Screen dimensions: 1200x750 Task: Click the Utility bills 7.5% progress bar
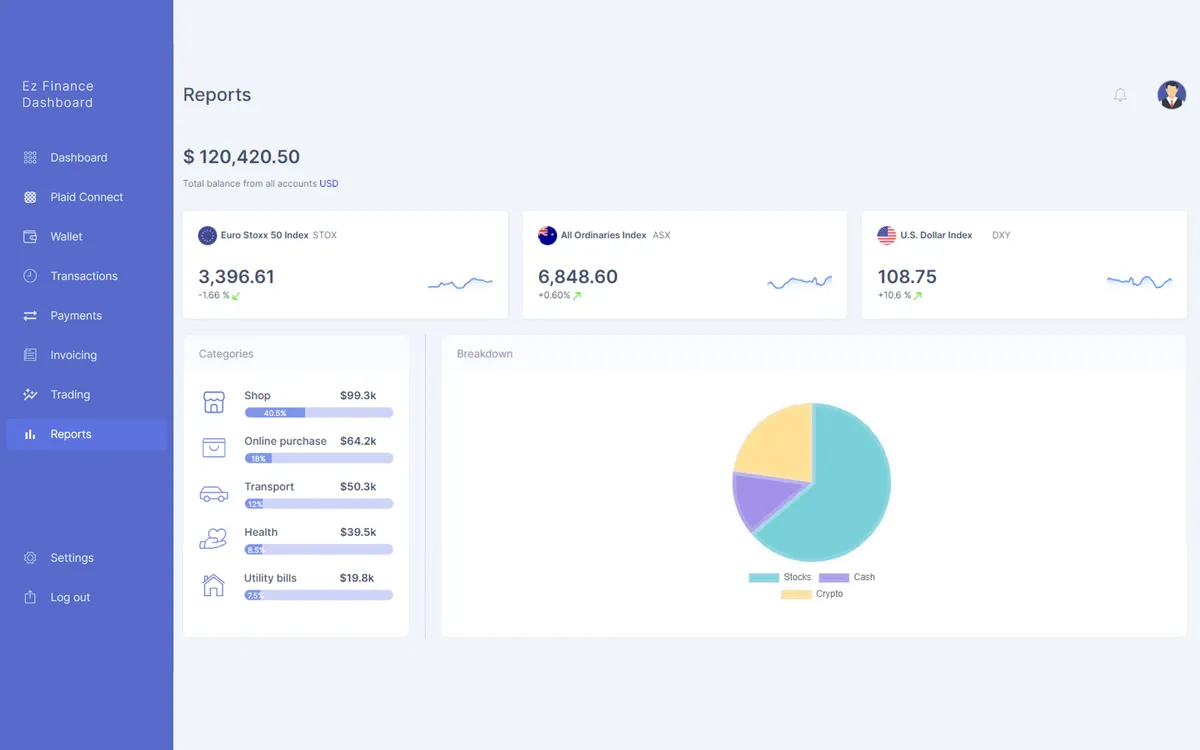(x=319, y=595)
